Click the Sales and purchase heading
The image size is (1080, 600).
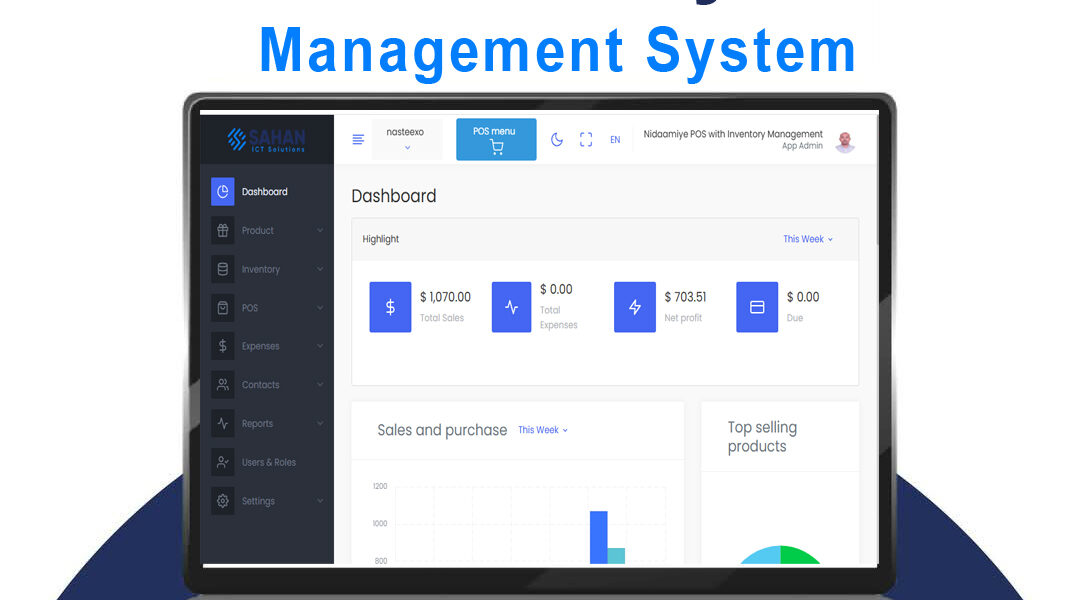click(x=442, y=430)
